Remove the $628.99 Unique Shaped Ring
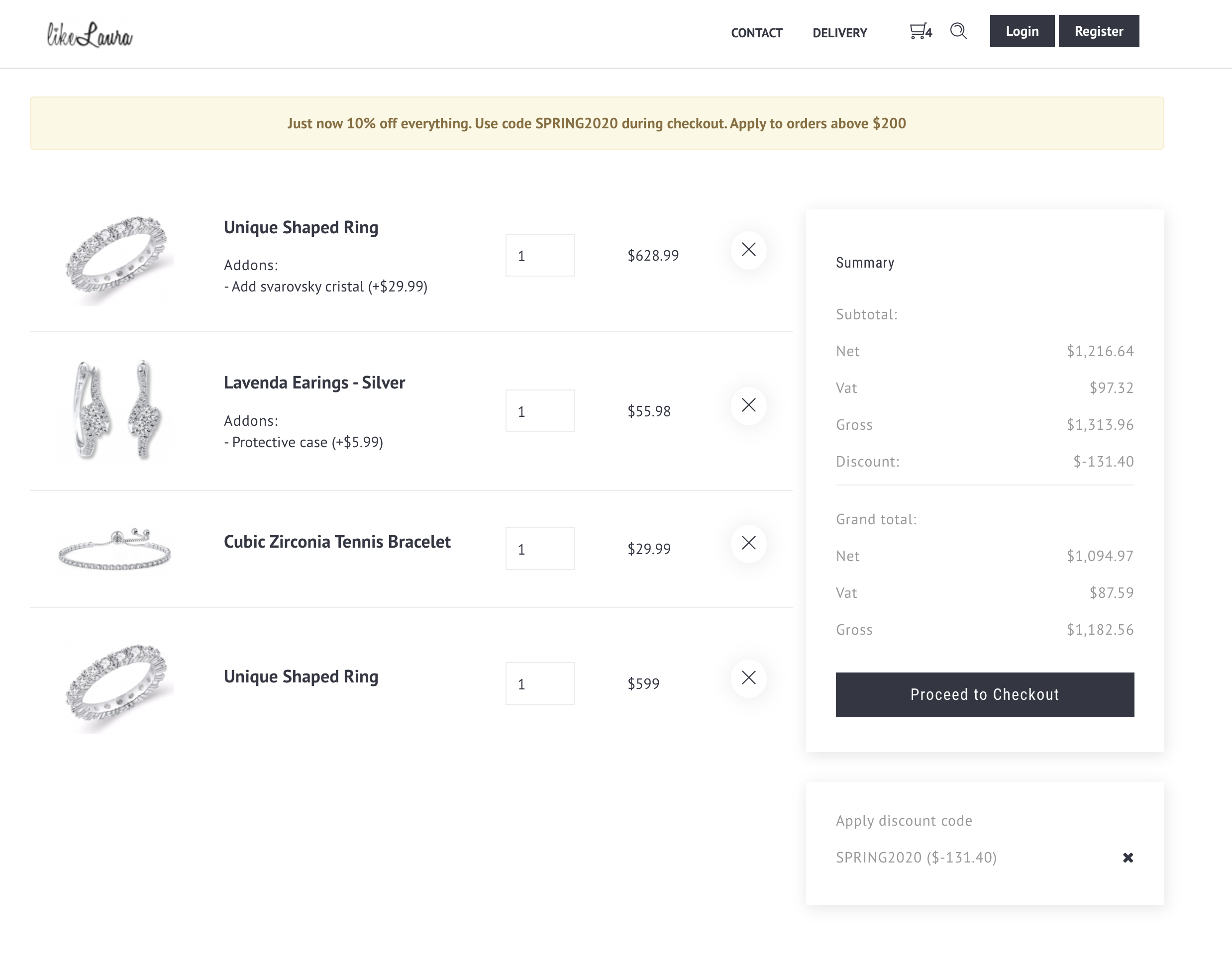This screenshot has height=960, width=1232. coord(748,250)
